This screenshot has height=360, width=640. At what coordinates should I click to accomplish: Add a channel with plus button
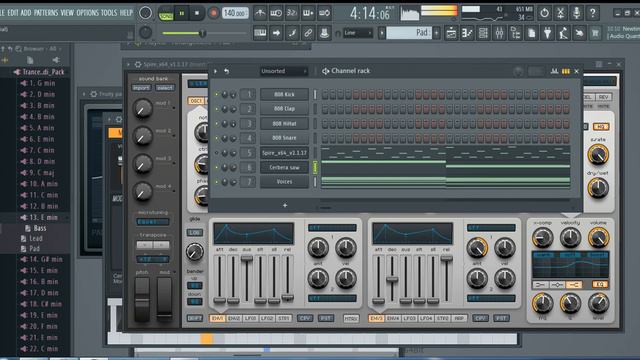(285, 205)
